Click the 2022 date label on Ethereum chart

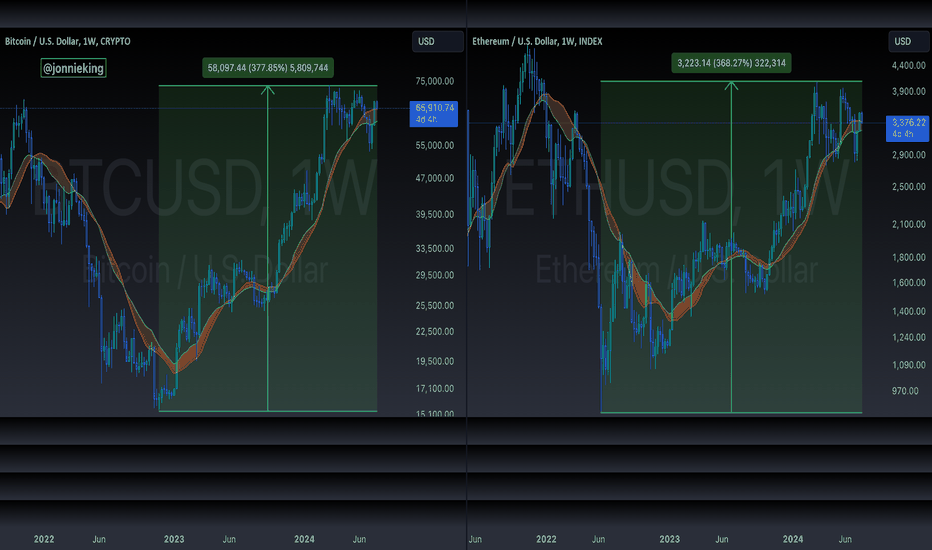(x=546, y=539)
